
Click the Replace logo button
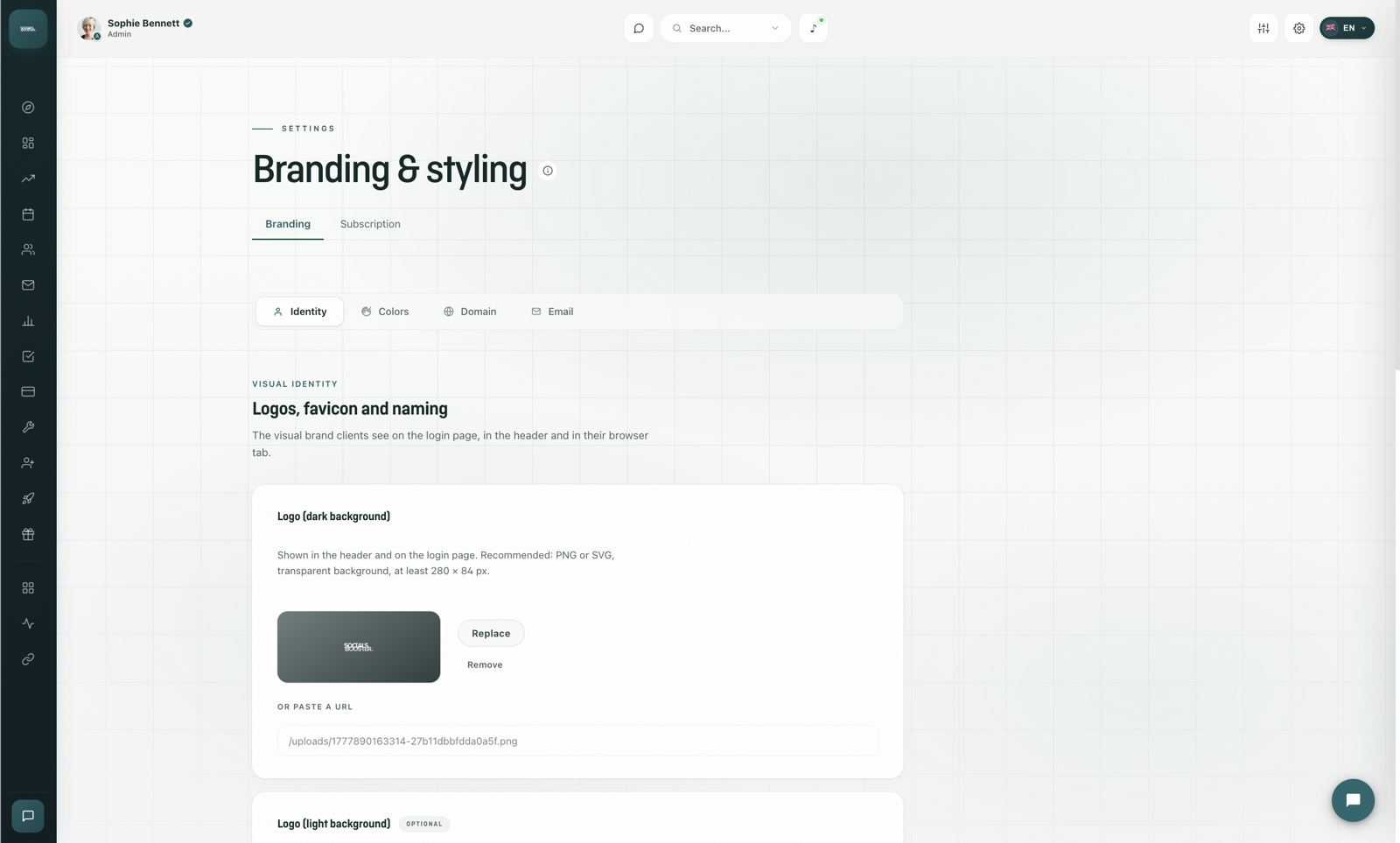491,633
